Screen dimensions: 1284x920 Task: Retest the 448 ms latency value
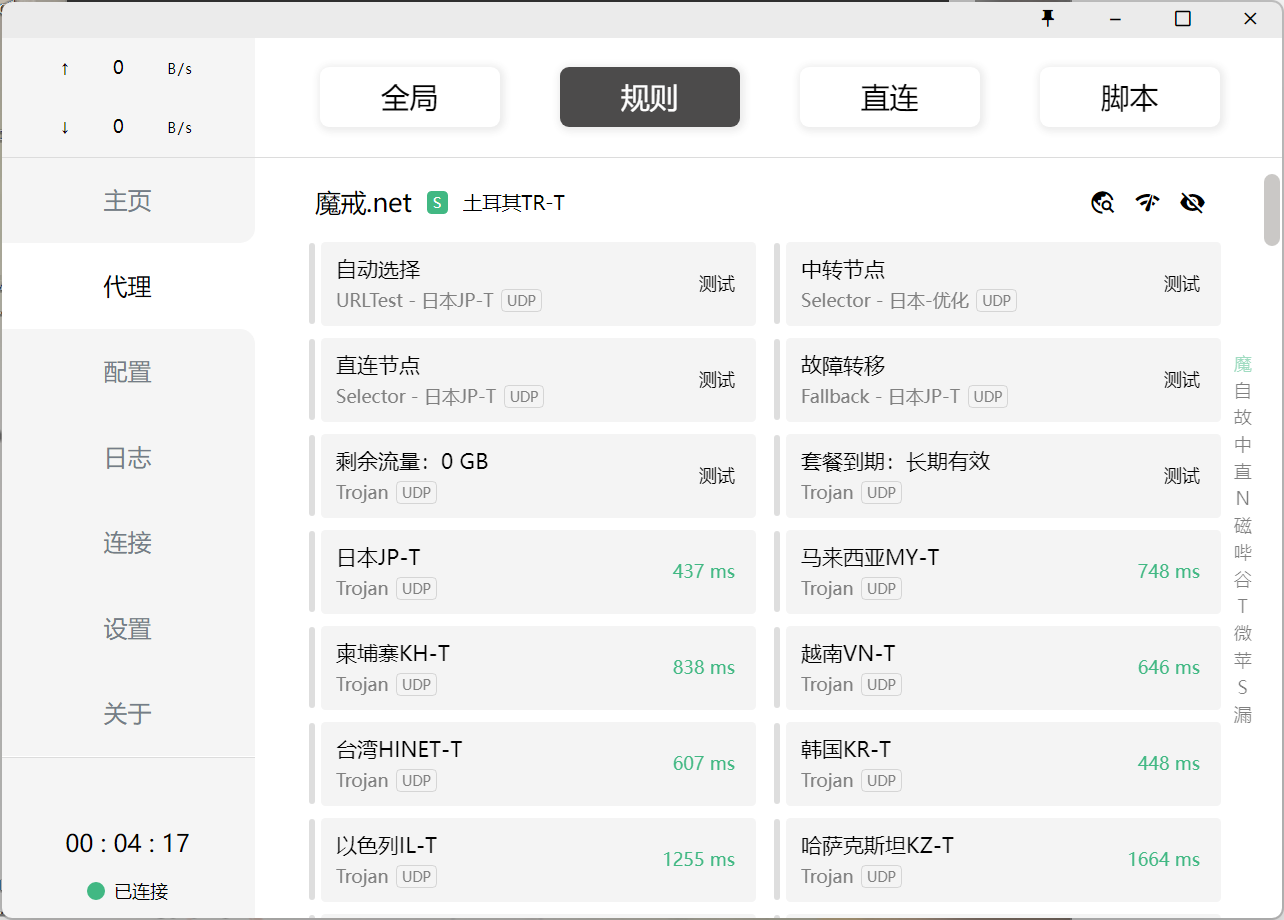pos(1169,764)
